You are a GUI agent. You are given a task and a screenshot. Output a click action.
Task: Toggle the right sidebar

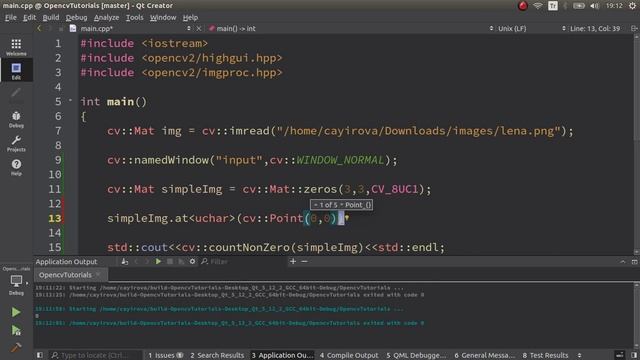(x=634, y=355)
